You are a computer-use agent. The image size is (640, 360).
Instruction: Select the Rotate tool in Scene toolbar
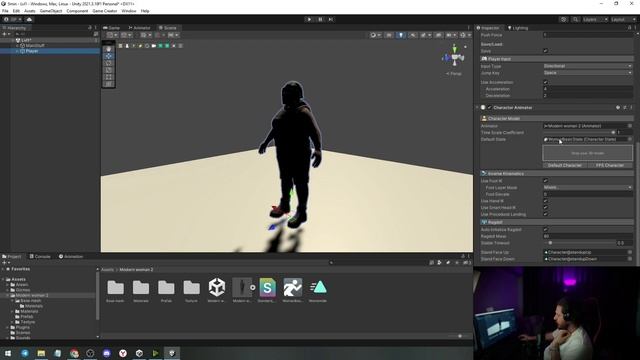[109, 63]
